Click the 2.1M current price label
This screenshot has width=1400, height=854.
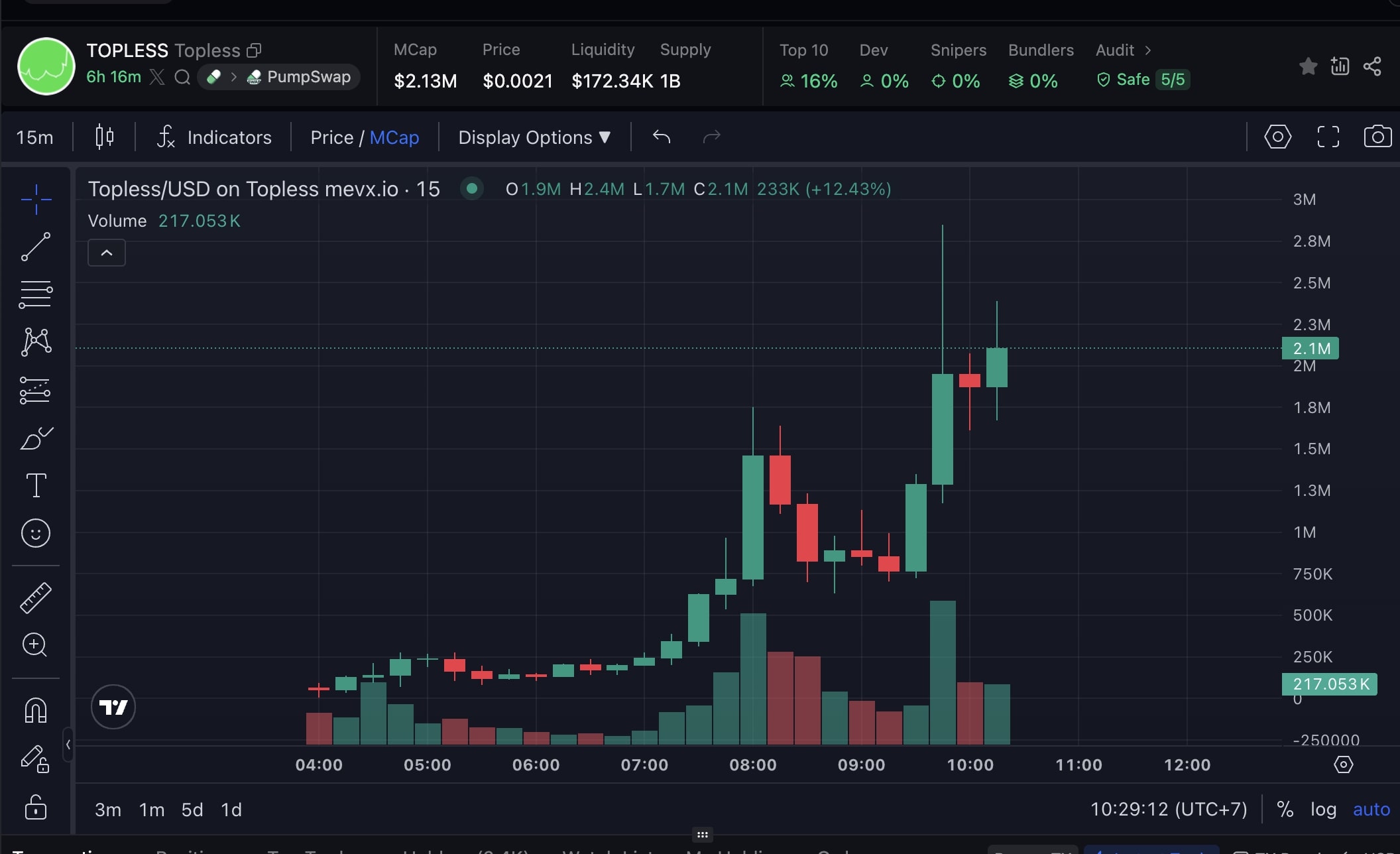click(1311, 348)
